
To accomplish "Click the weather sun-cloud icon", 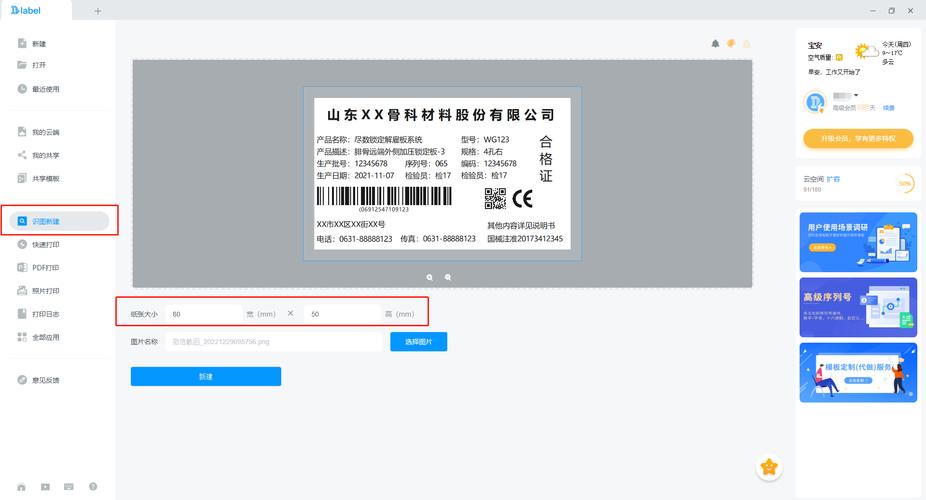I will tap(866, 51).
